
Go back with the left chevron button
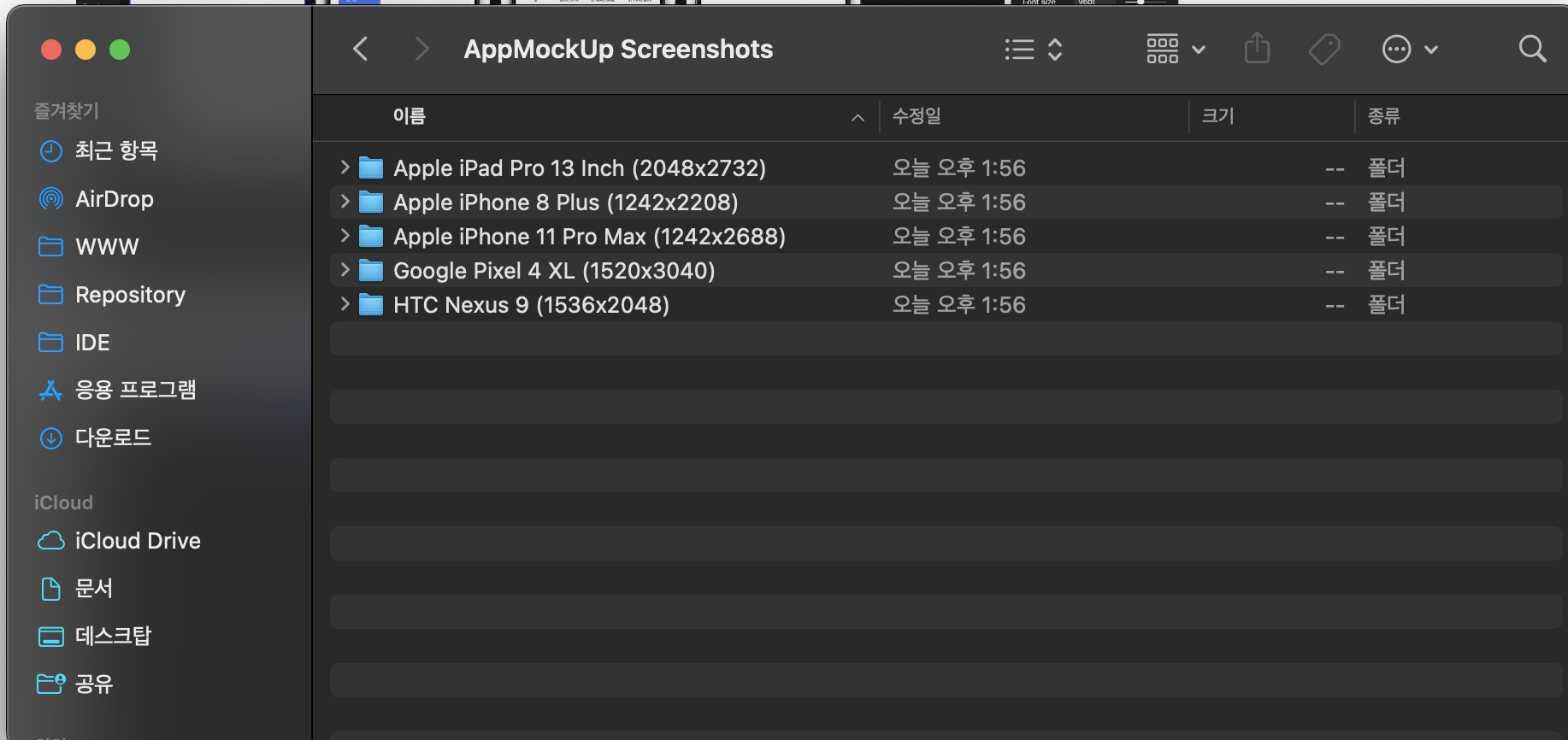[x=361, y=49]
